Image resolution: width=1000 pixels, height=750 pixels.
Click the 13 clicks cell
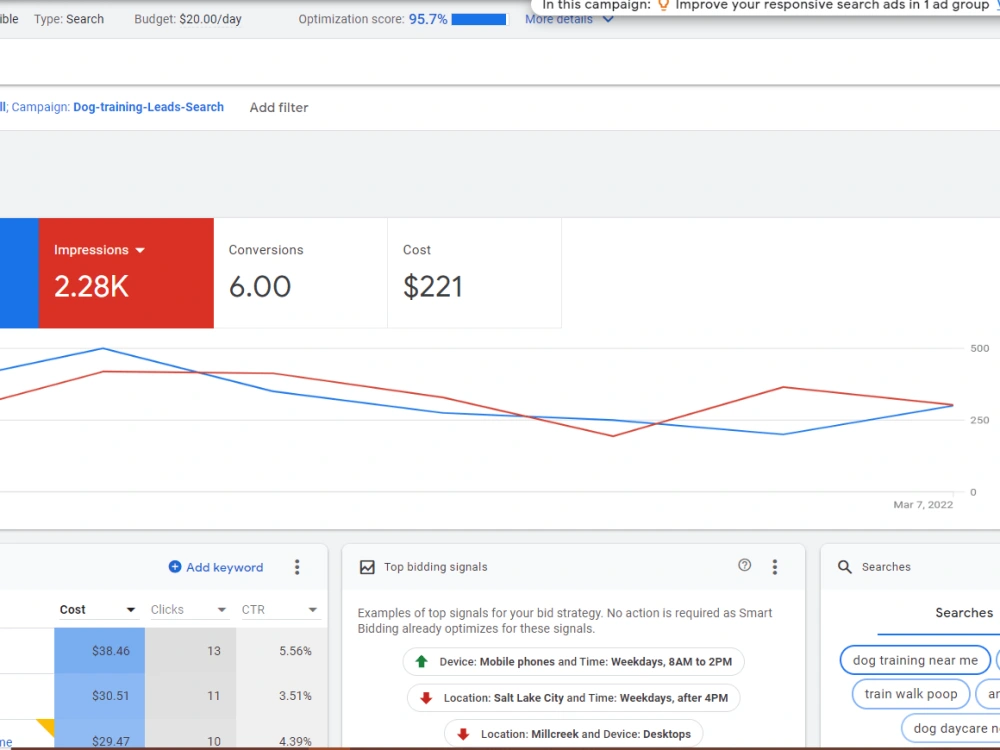point(190,651)
